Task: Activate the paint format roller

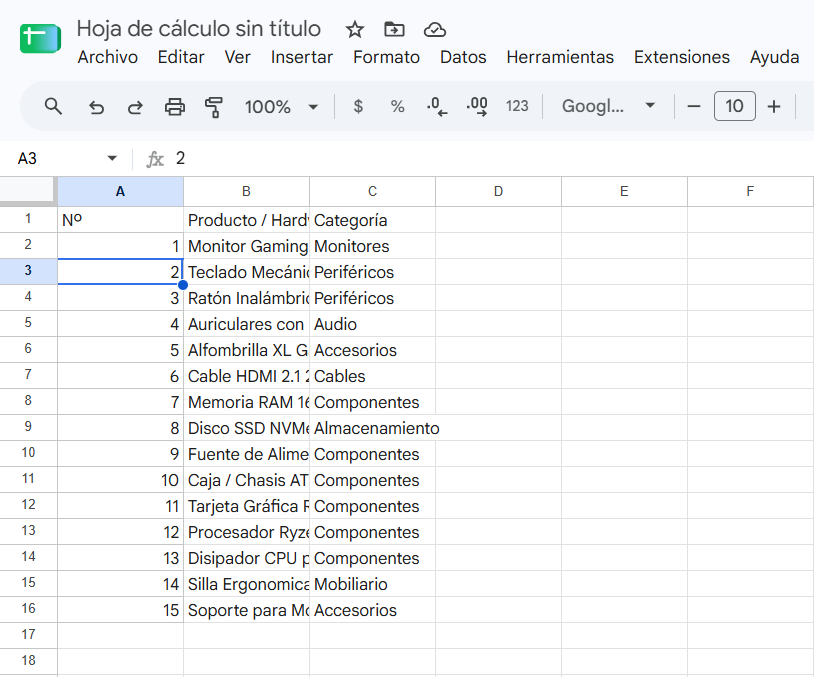Action: [x=213, y=107]
